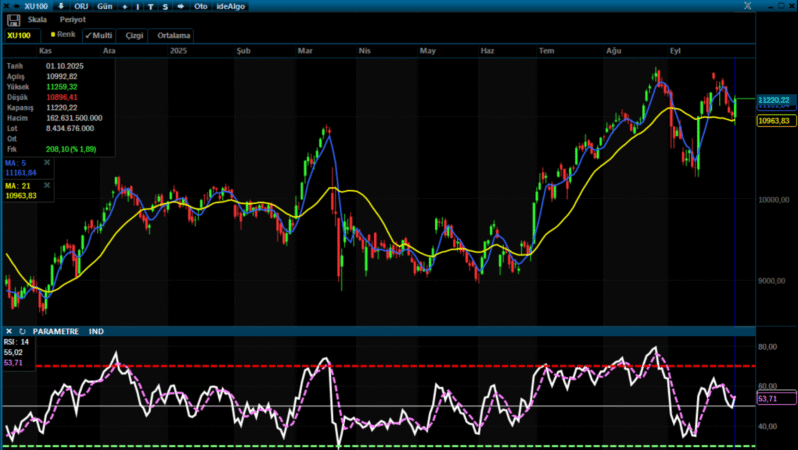
Task: Open the Renk color picker
Action: (x=63, y=35)
